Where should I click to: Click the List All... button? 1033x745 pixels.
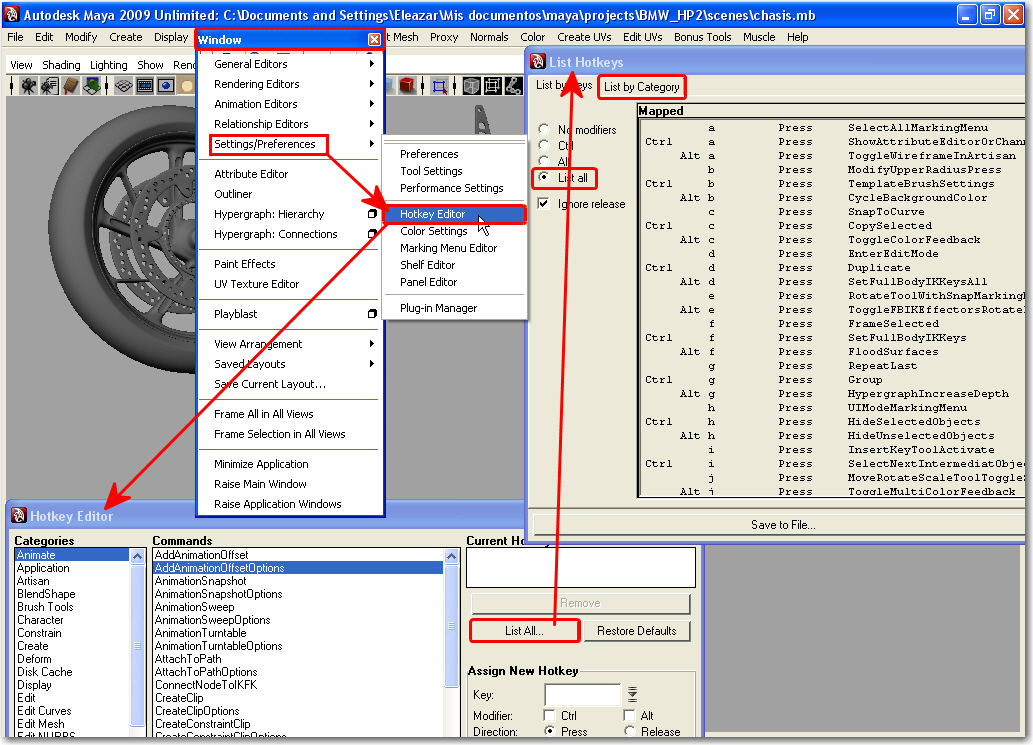coord(524,630)
